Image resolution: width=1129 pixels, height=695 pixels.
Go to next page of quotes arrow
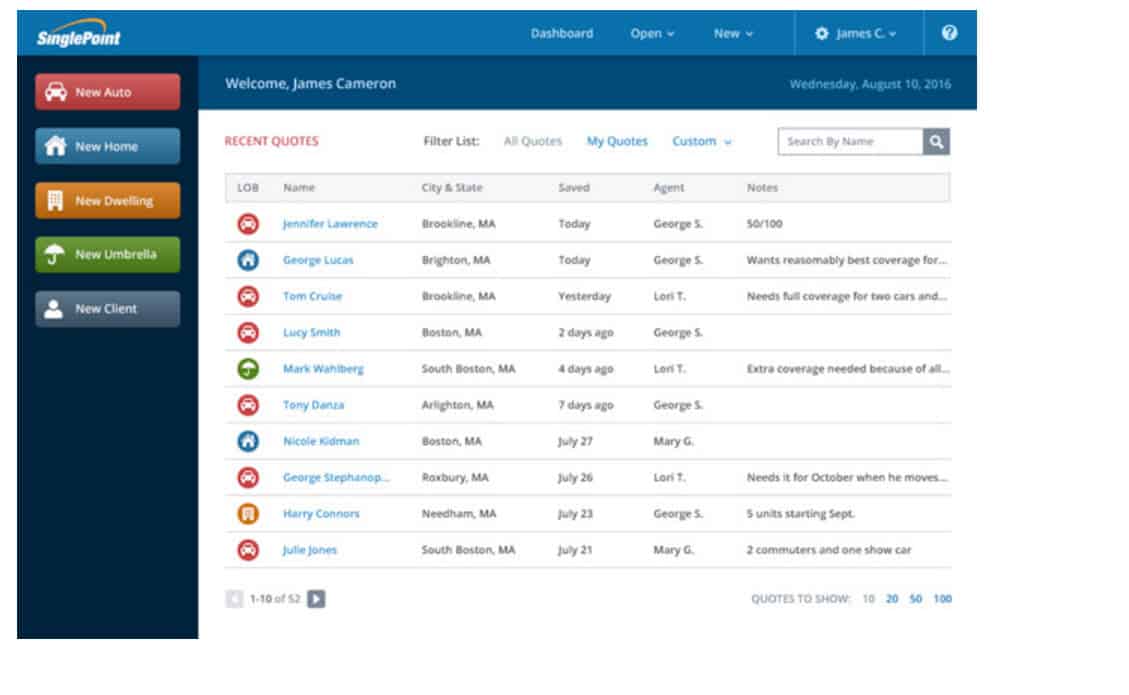(x=316, y=598)
